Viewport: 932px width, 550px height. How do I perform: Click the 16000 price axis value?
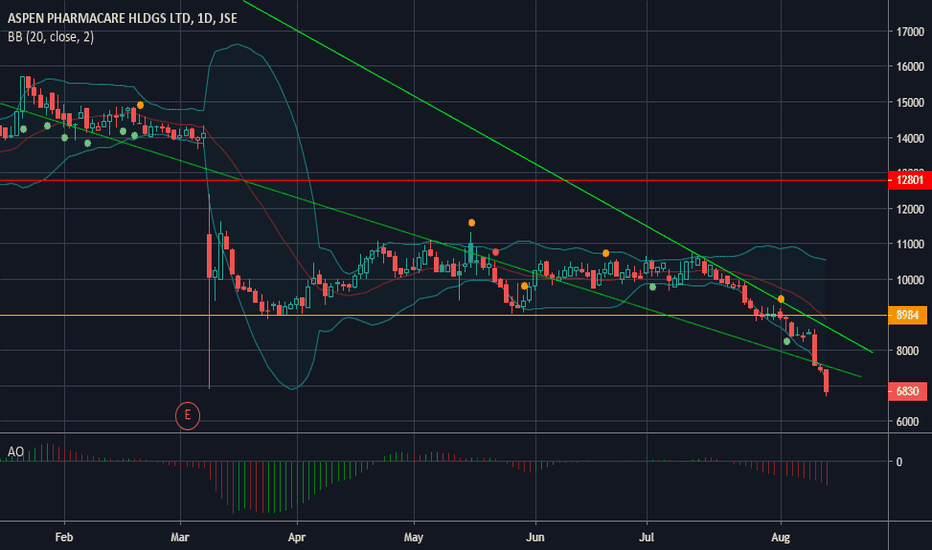tap(910, 67)
